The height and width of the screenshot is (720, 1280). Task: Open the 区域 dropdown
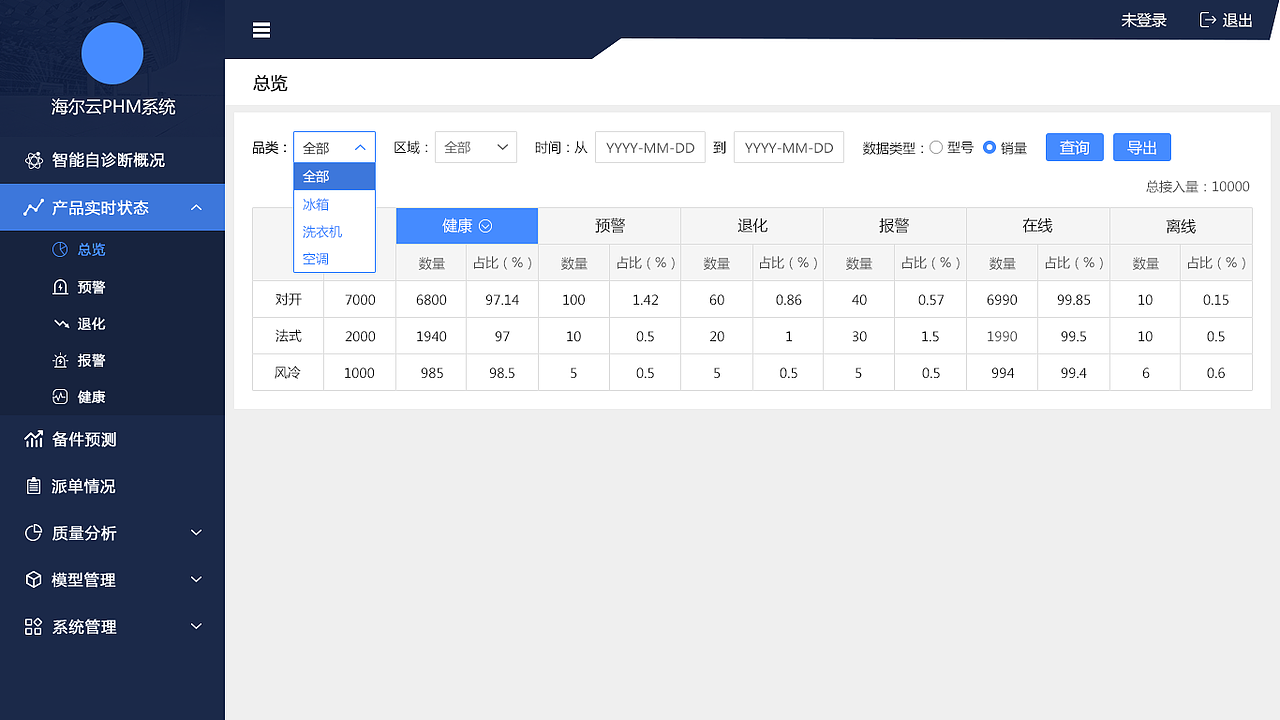click(476, 147)
